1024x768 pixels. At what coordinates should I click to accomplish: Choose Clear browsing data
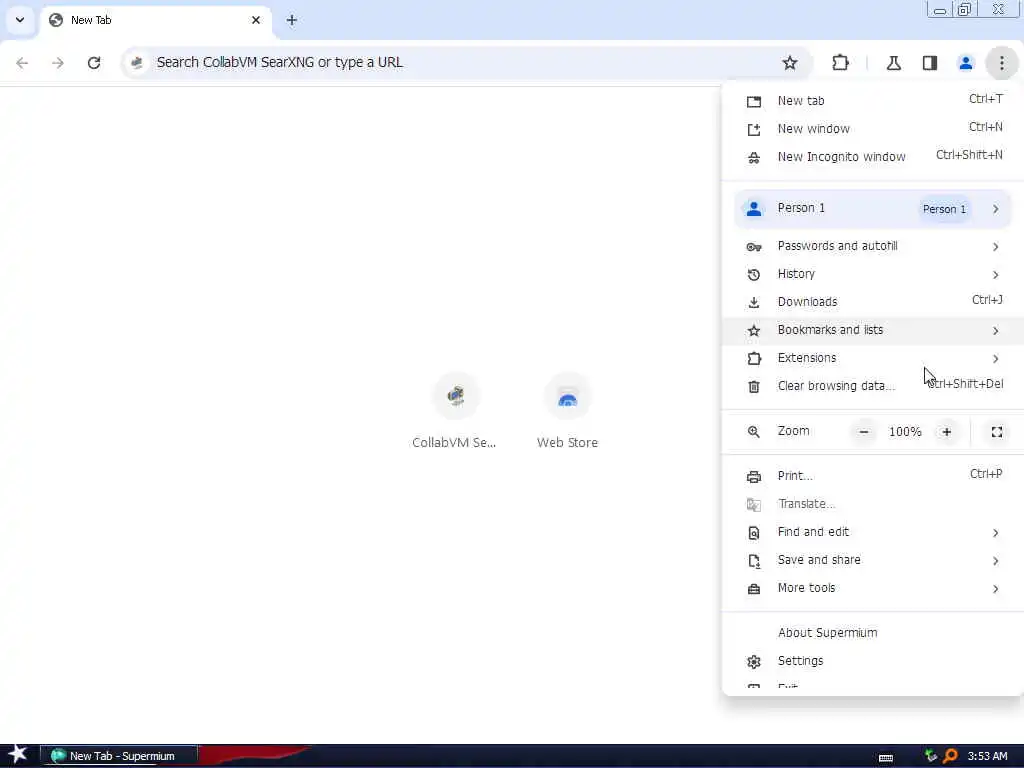872,386
